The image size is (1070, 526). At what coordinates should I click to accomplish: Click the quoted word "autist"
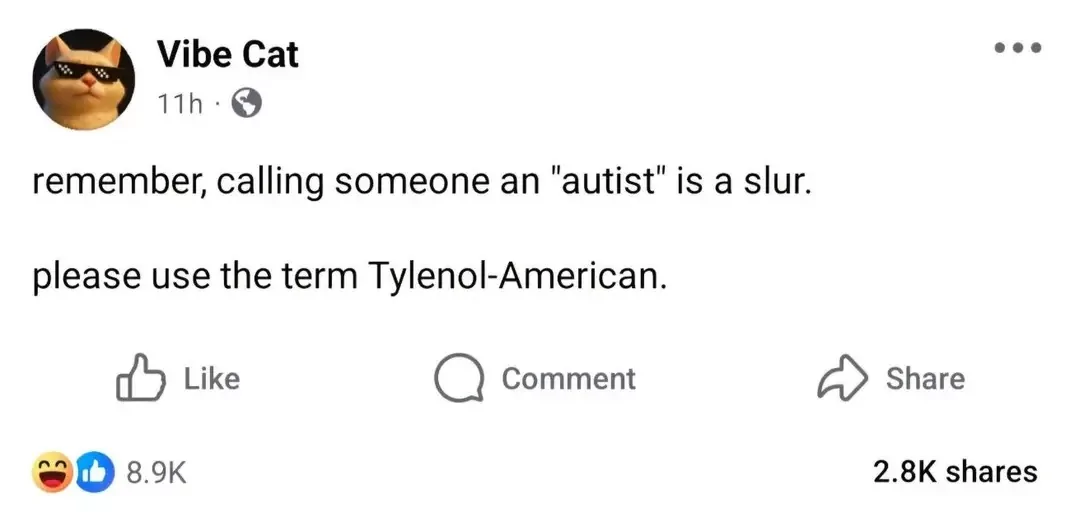(x=606, y=184)
